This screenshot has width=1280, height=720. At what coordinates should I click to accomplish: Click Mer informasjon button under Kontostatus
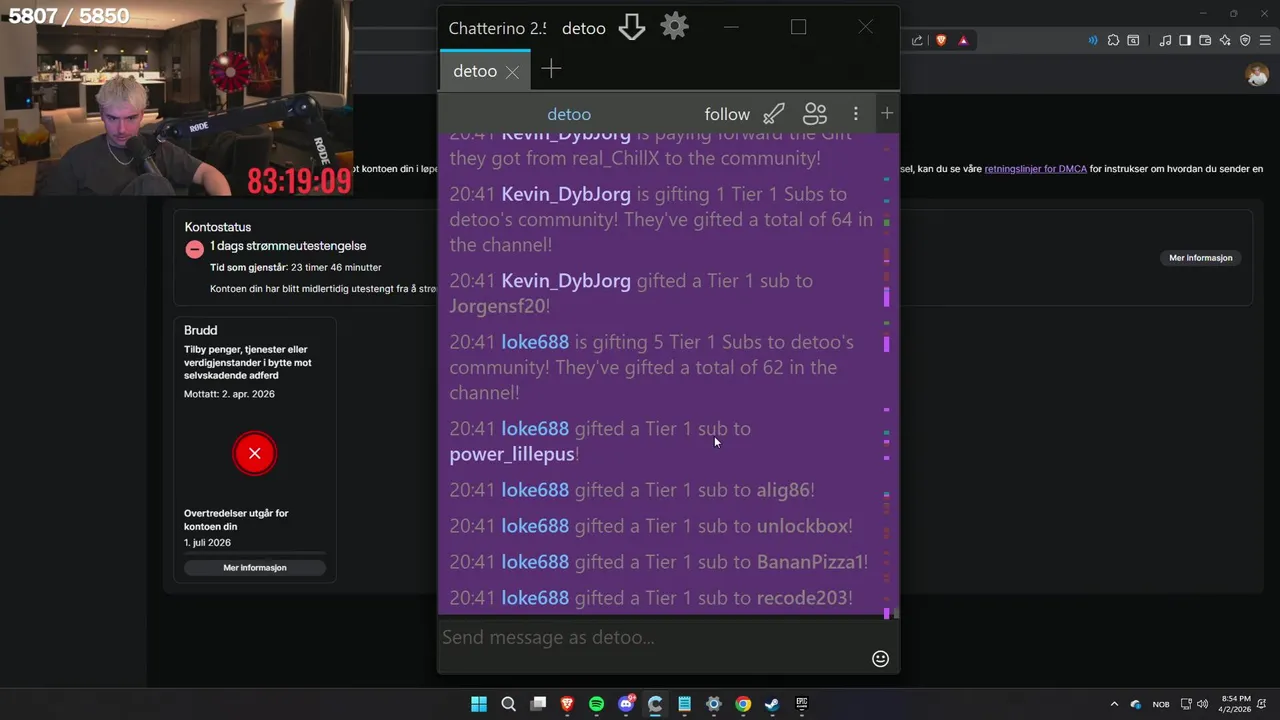1201,258
